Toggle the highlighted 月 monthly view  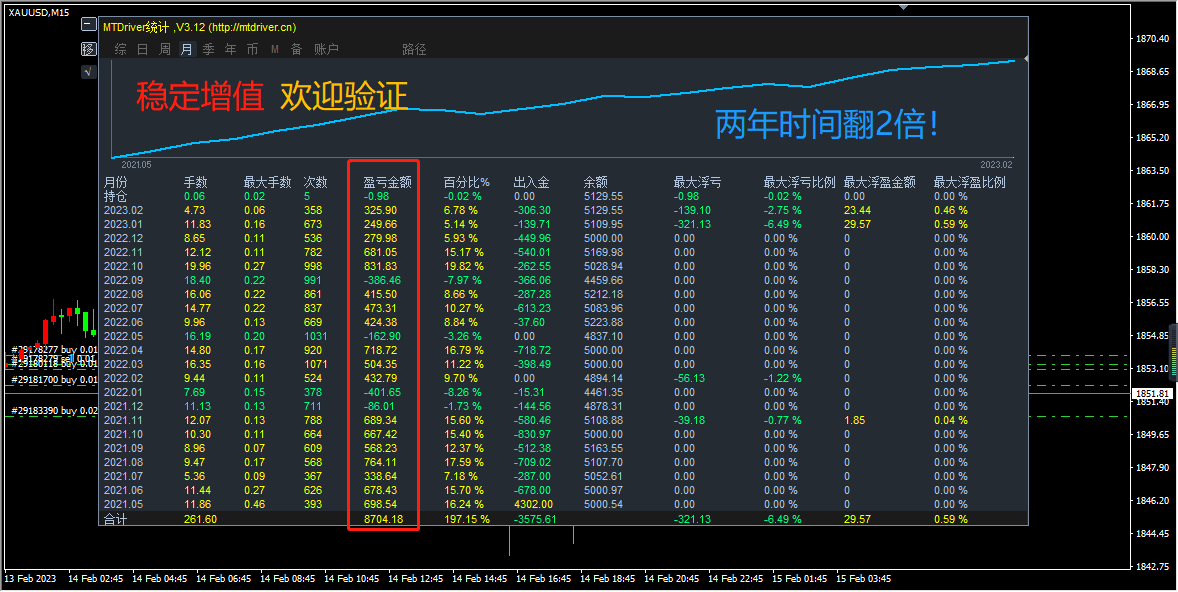point(186,47)
